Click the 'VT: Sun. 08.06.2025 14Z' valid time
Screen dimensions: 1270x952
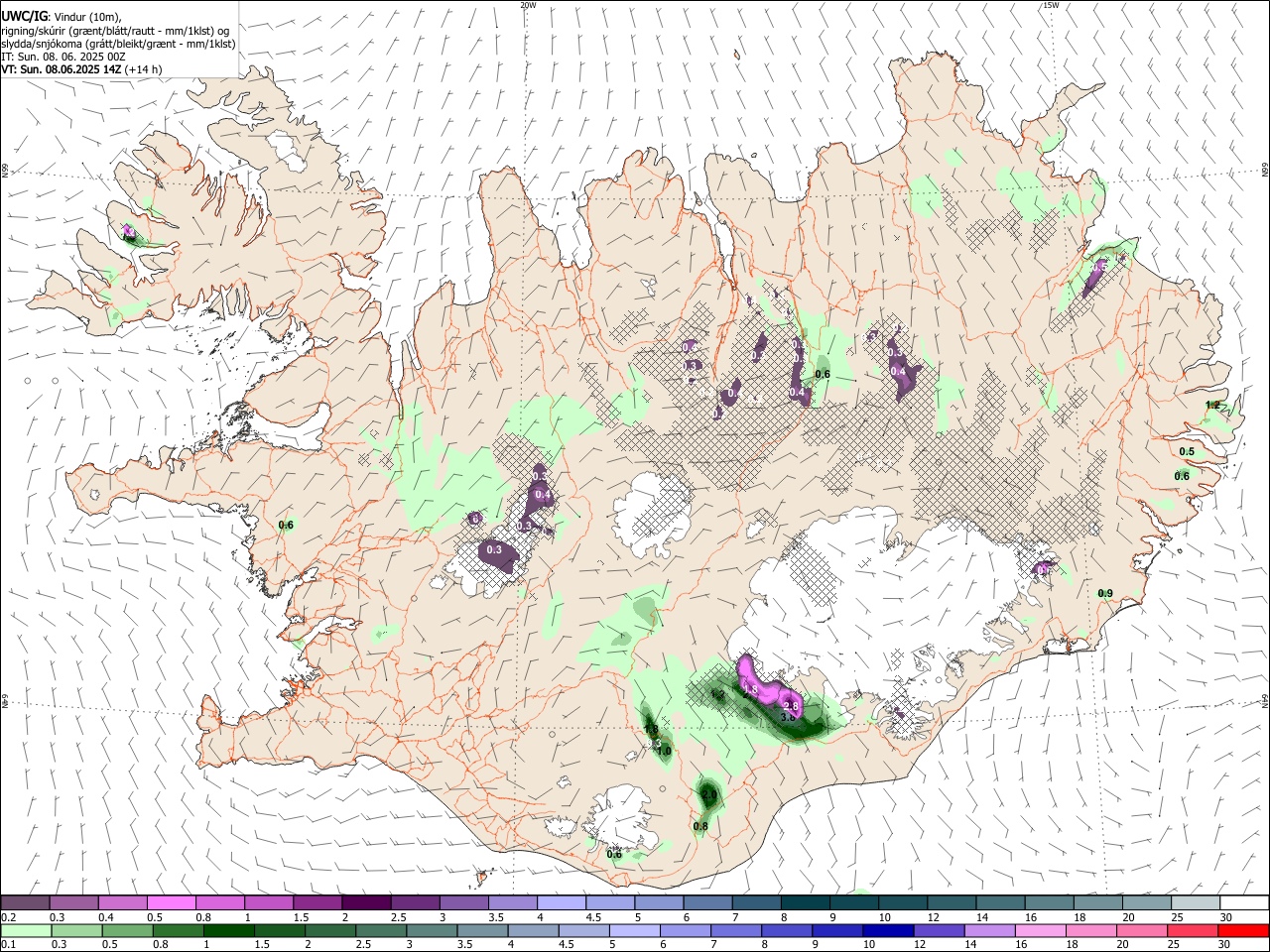tap(61, 69)
